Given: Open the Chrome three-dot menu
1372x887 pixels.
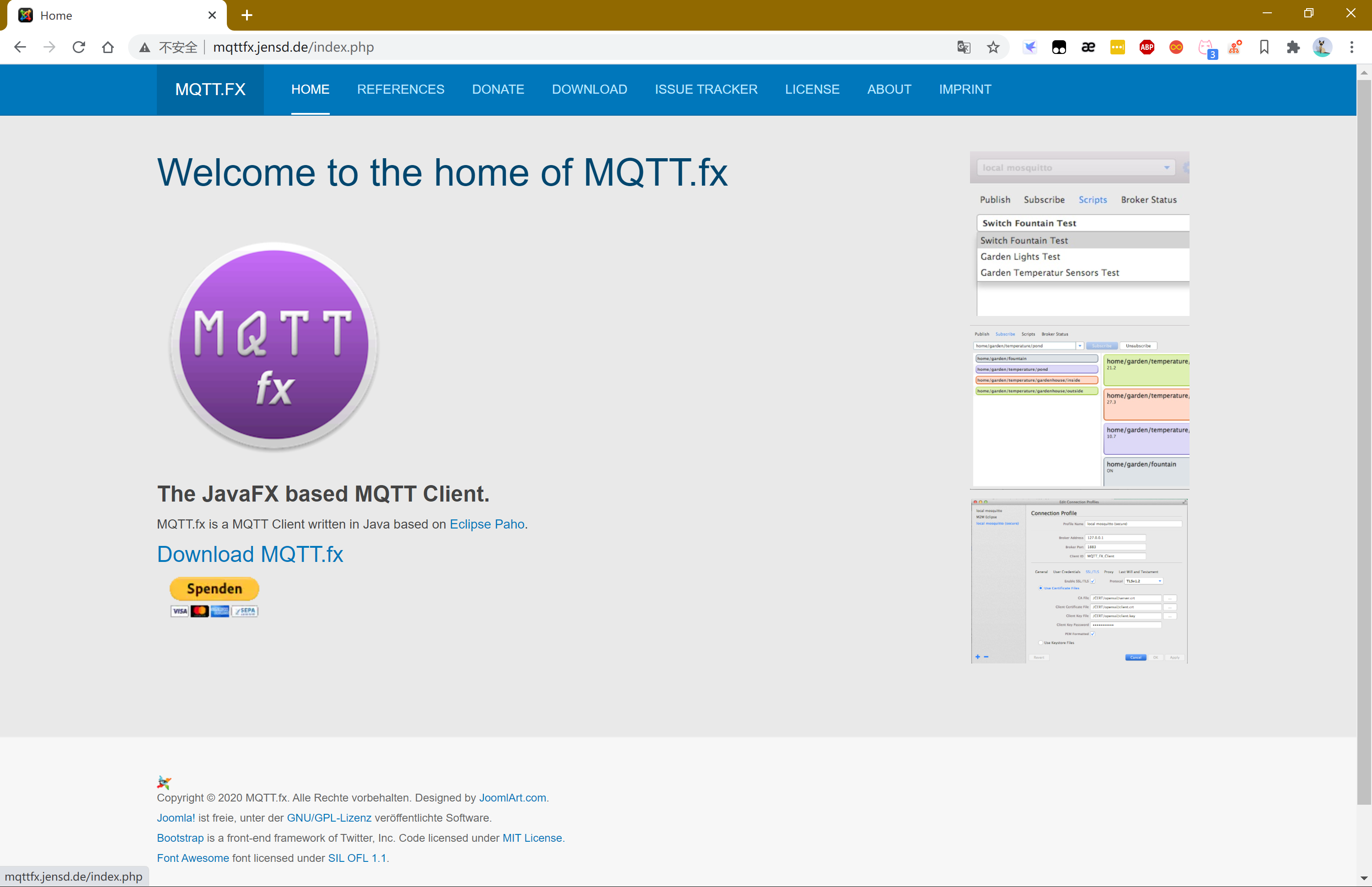Looking at the screenshot, I should tap(1352, 47).
